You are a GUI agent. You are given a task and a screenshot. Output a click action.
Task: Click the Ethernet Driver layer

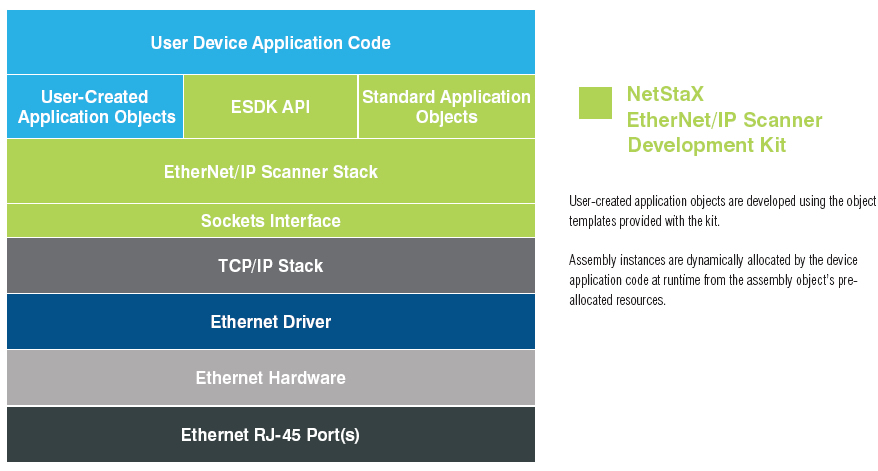pos(270,321)
